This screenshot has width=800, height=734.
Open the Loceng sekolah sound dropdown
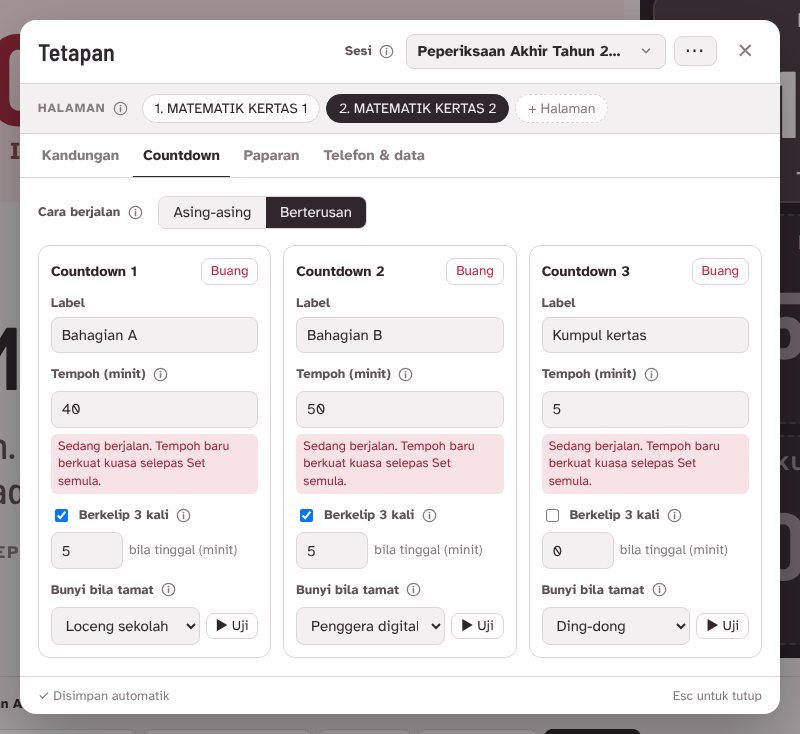point(125,626)
